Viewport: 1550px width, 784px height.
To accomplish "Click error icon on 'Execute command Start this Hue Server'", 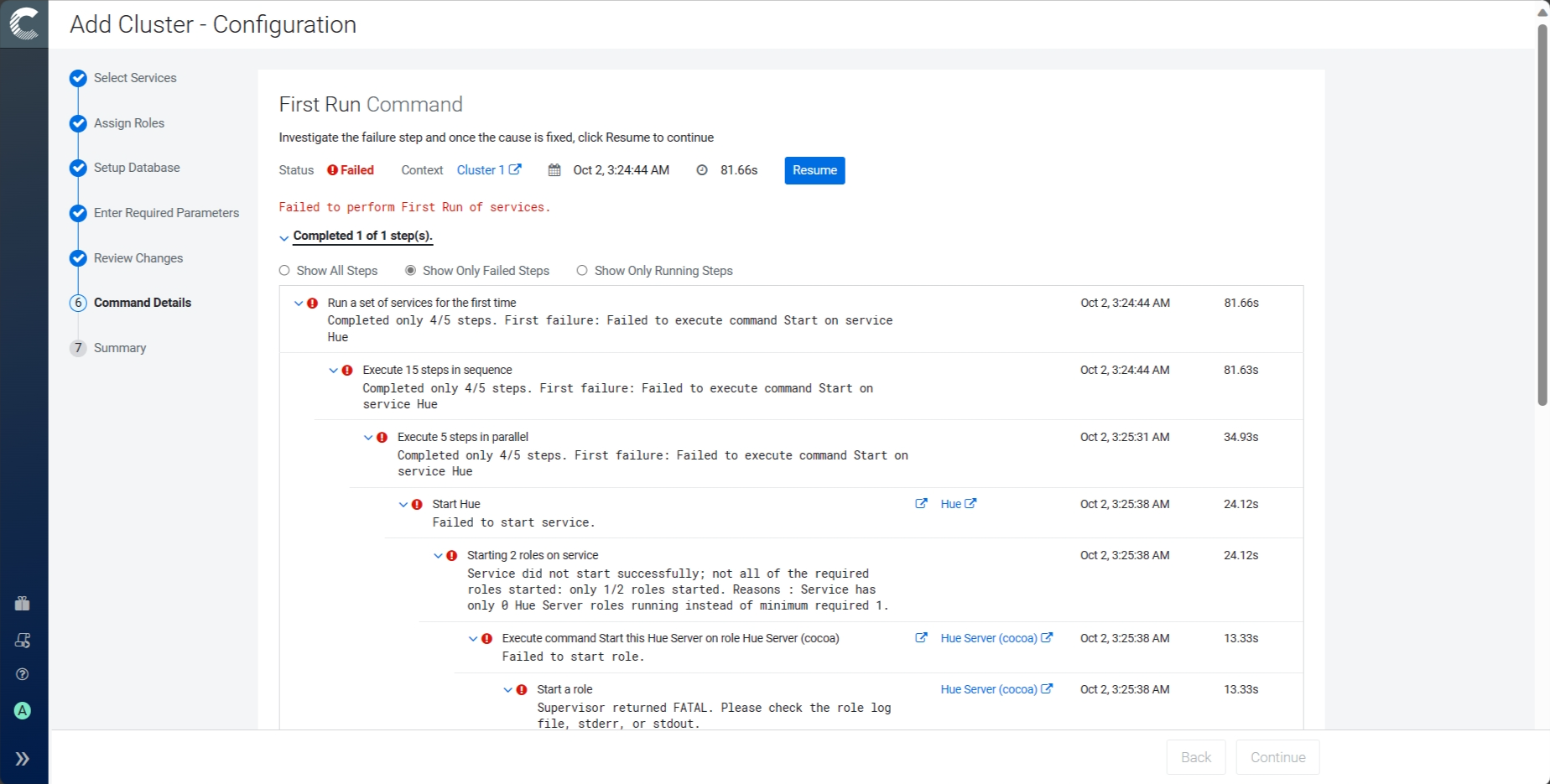I will pos(487,639).
